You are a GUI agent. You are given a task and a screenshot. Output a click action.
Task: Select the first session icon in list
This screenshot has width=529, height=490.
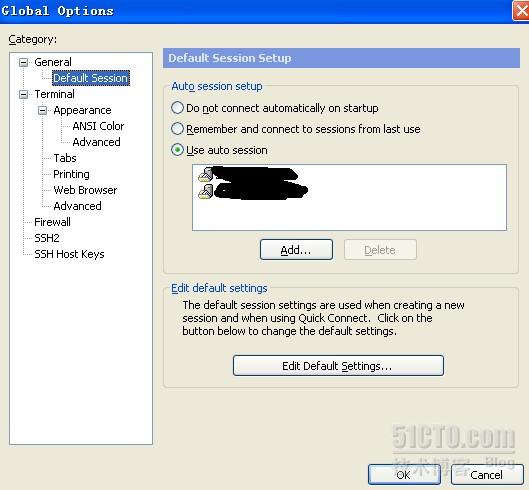(x=205, y=174)
